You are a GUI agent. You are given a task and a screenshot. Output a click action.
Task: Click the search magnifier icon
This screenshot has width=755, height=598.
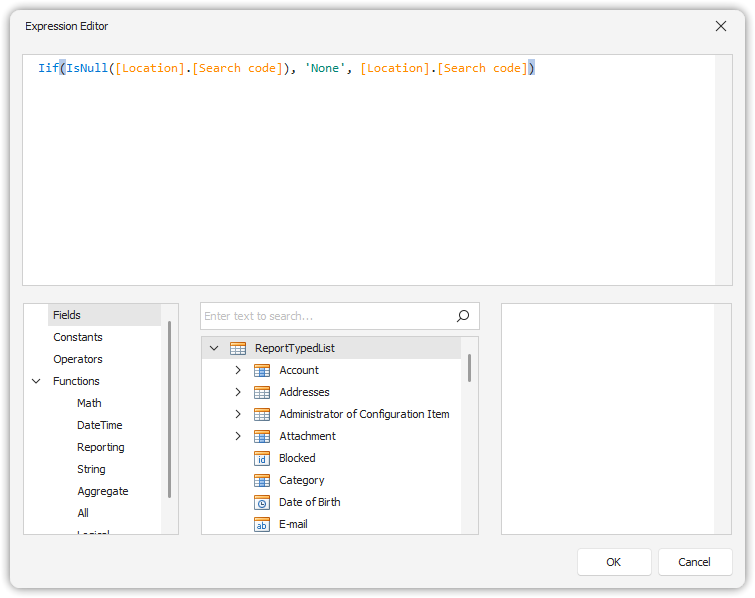pyautogui.click(x=463, y=316)
